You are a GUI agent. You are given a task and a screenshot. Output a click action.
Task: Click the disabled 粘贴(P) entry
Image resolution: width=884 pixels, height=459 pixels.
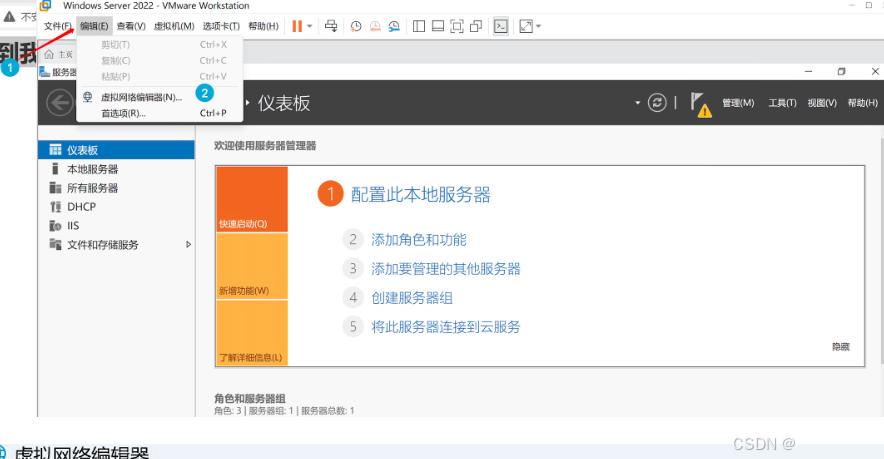[x=160, y=76]
